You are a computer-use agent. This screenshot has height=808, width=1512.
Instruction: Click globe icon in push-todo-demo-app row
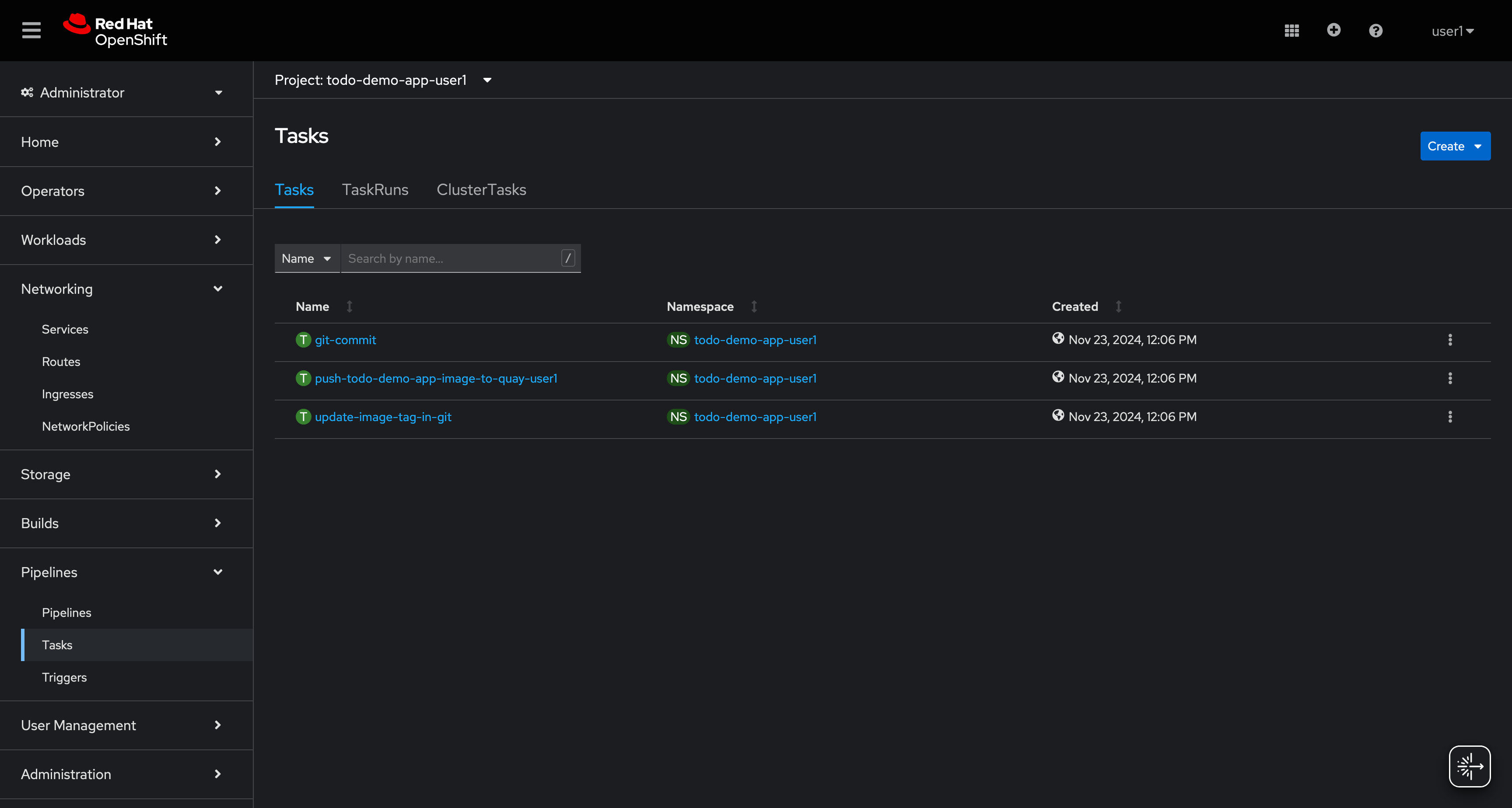pyautogui.click(x=1058, y=377)
